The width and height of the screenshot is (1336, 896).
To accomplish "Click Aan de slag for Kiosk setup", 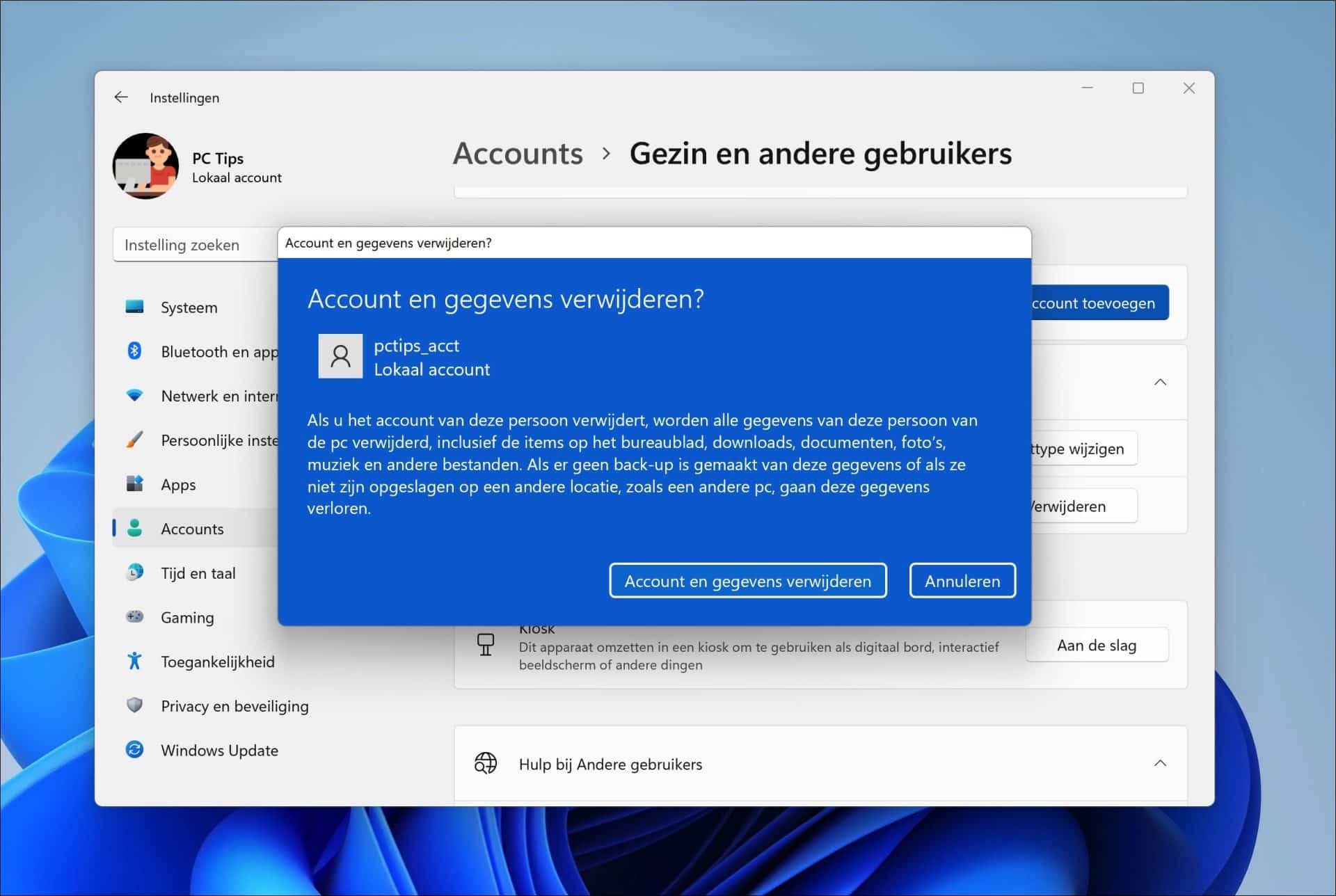I will click(x=1097, y=645).
